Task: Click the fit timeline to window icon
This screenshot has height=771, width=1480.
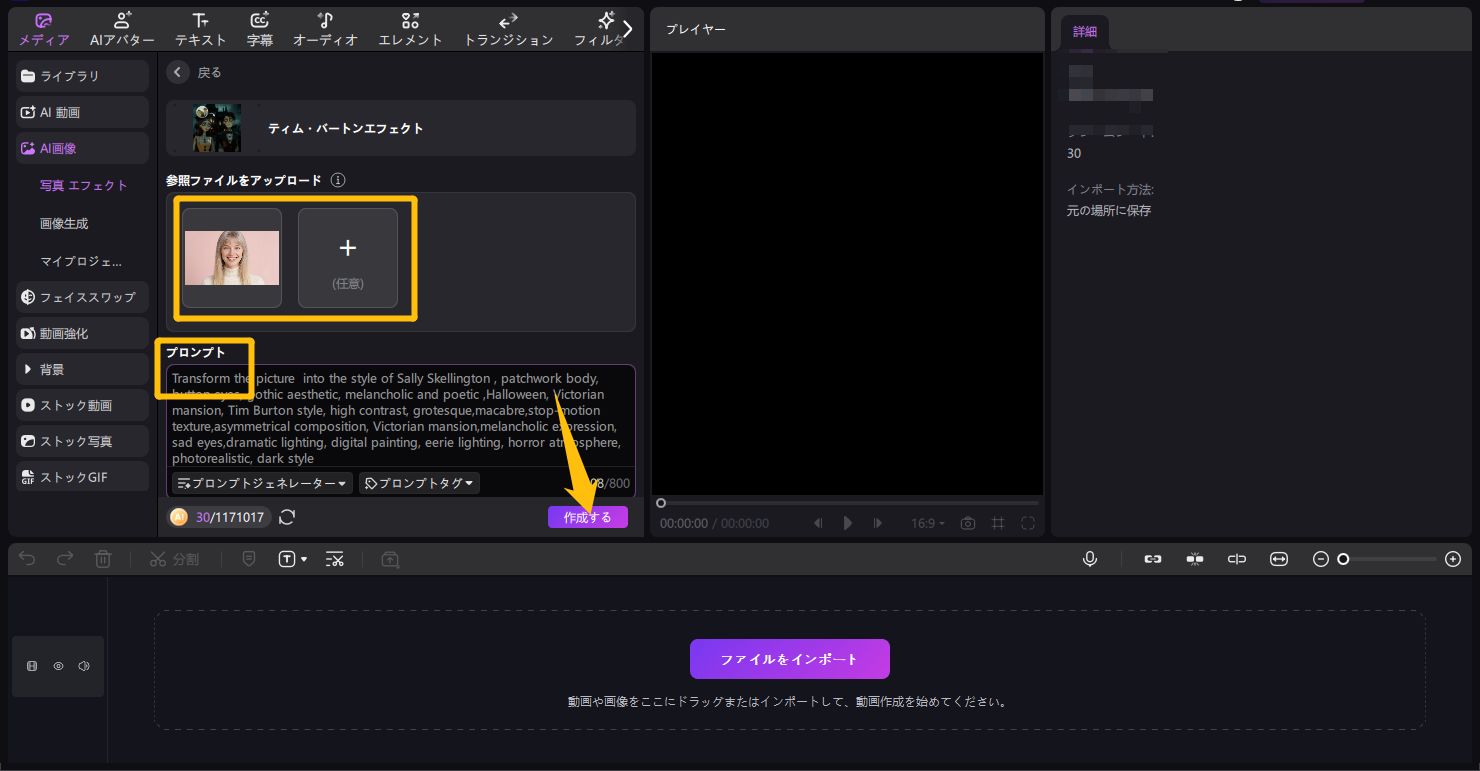Action: [1279, 559]
